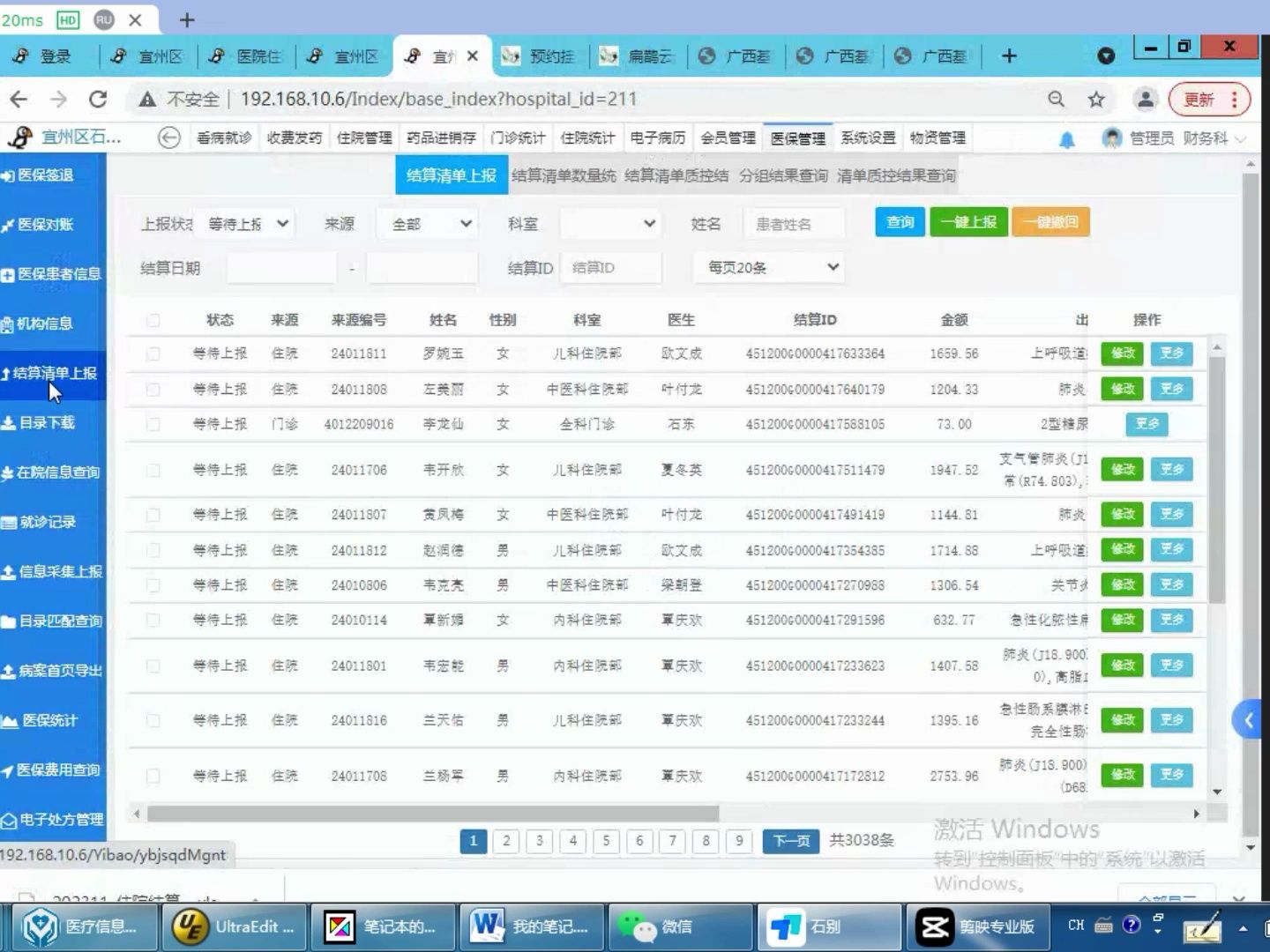The image size is (1270, 952).
Task: Open the 每页20条 page size dropdown
Action: click(766, 266)
